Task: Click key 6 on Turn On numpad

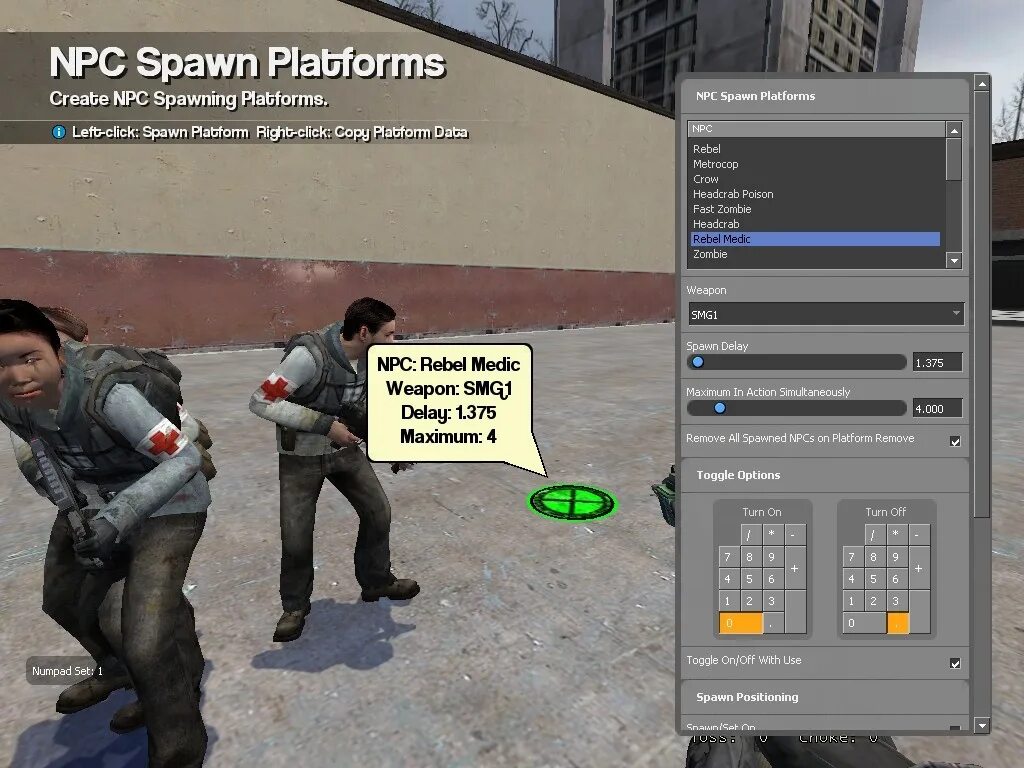Action: pyautogui.click(x=773, y=579)
